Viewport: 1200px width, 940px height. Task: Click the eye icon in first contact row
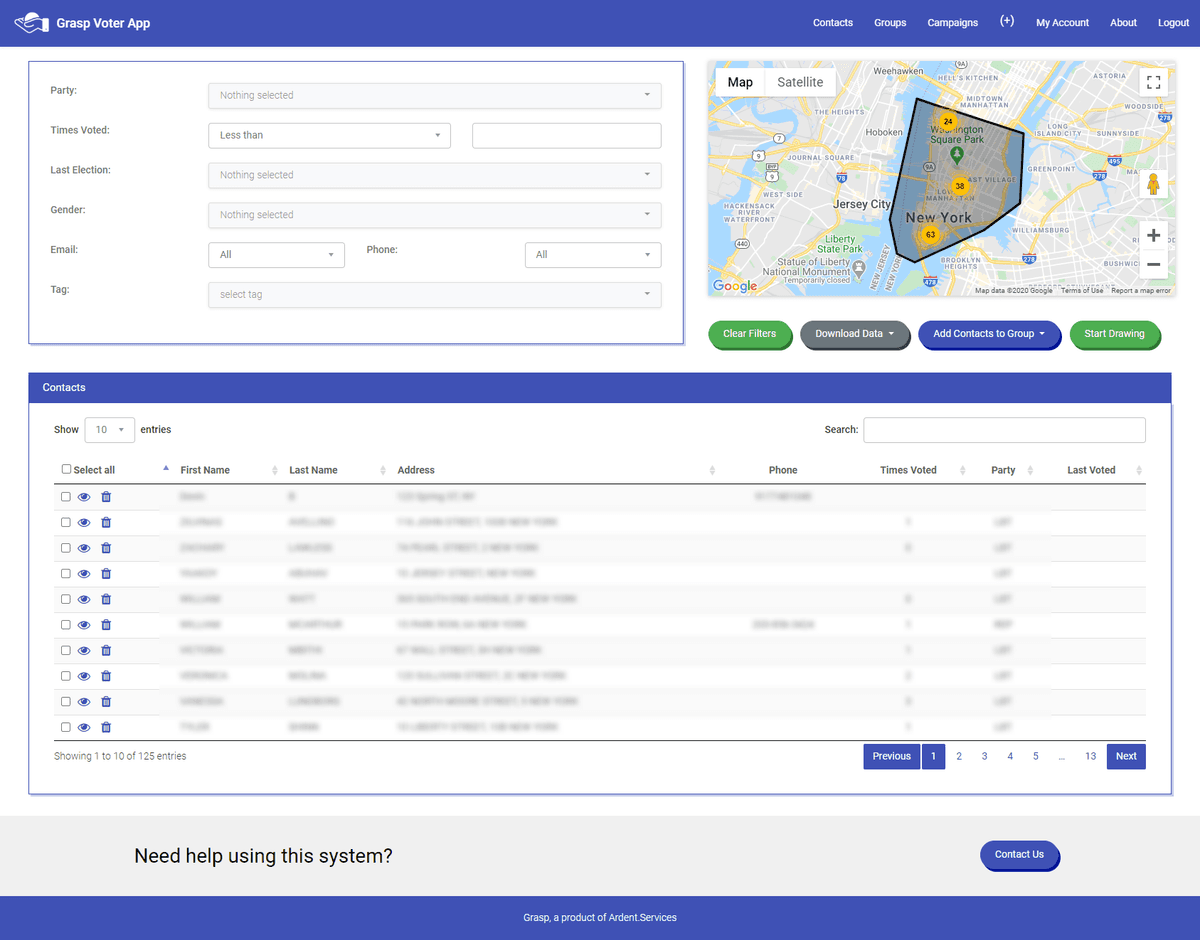tap(85, 497)
